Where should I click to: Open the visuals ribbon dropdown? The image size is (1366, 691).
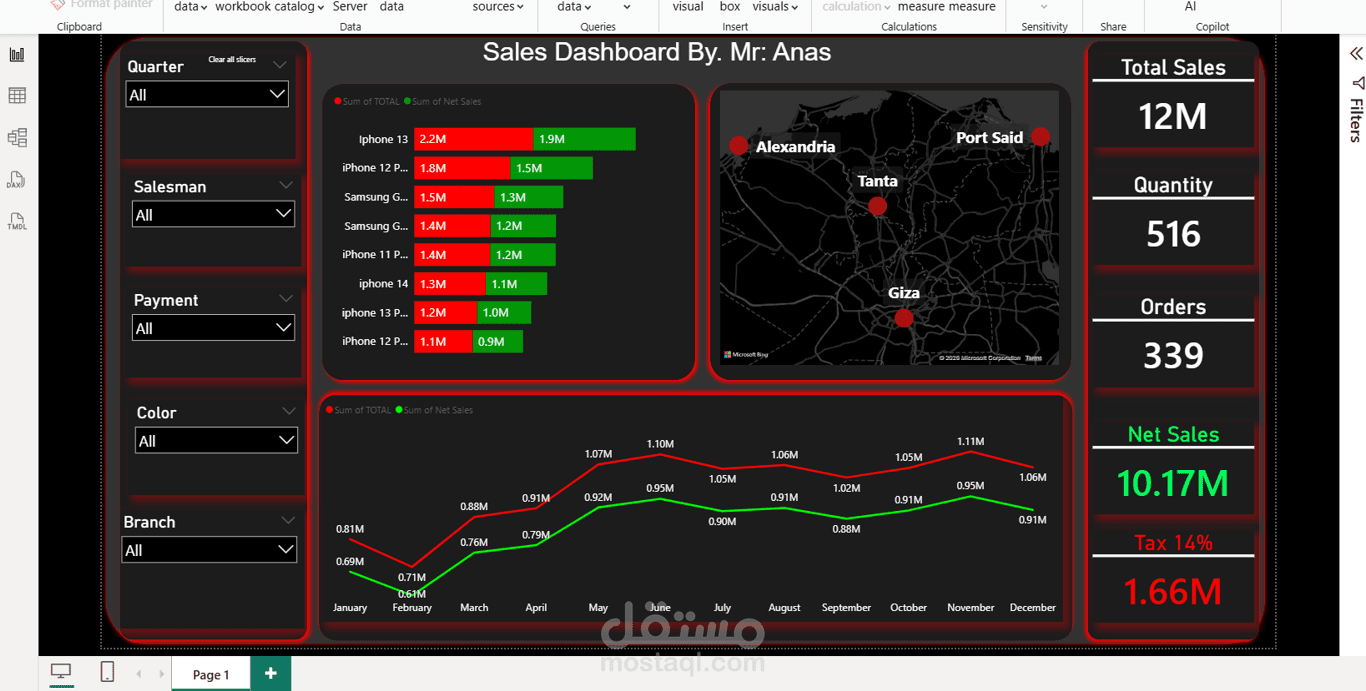tap(775, 7)
